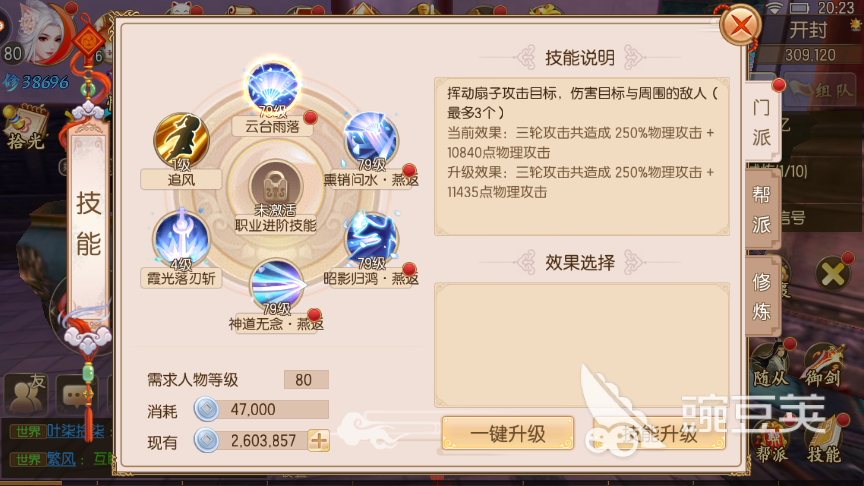The height and width of the screenshot is (486, 864).
Task: Select the 追风 running skill icon
Action: click(181, 140)
